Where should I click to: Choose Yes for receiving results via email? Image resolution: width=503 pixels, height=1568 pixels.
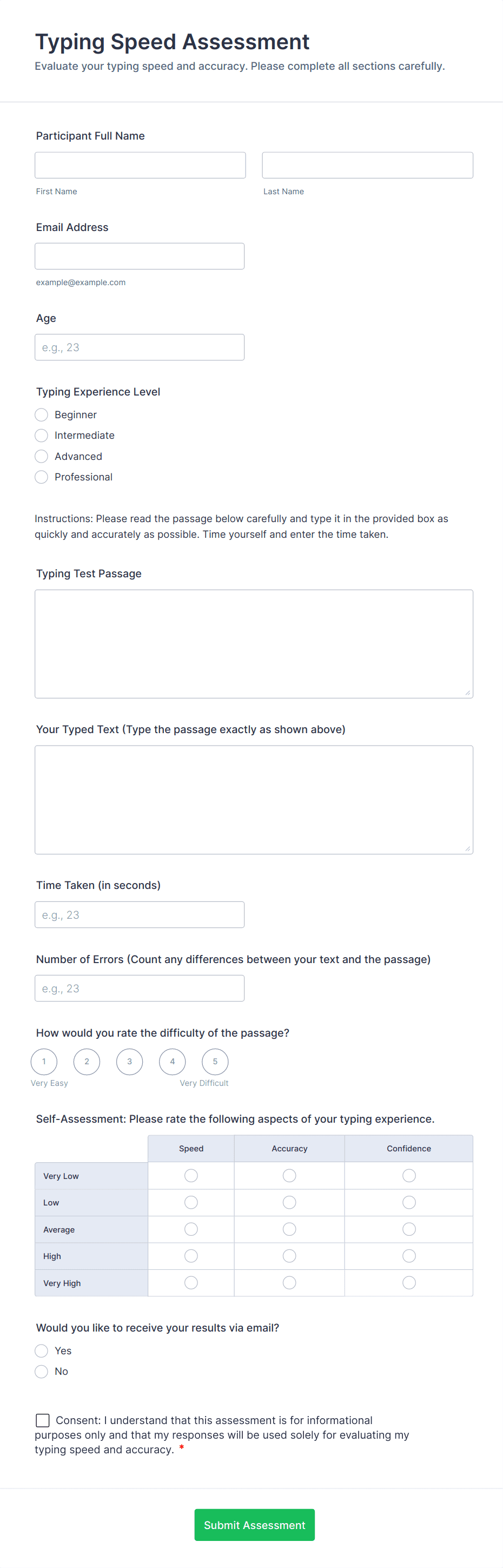(41, 1350)
